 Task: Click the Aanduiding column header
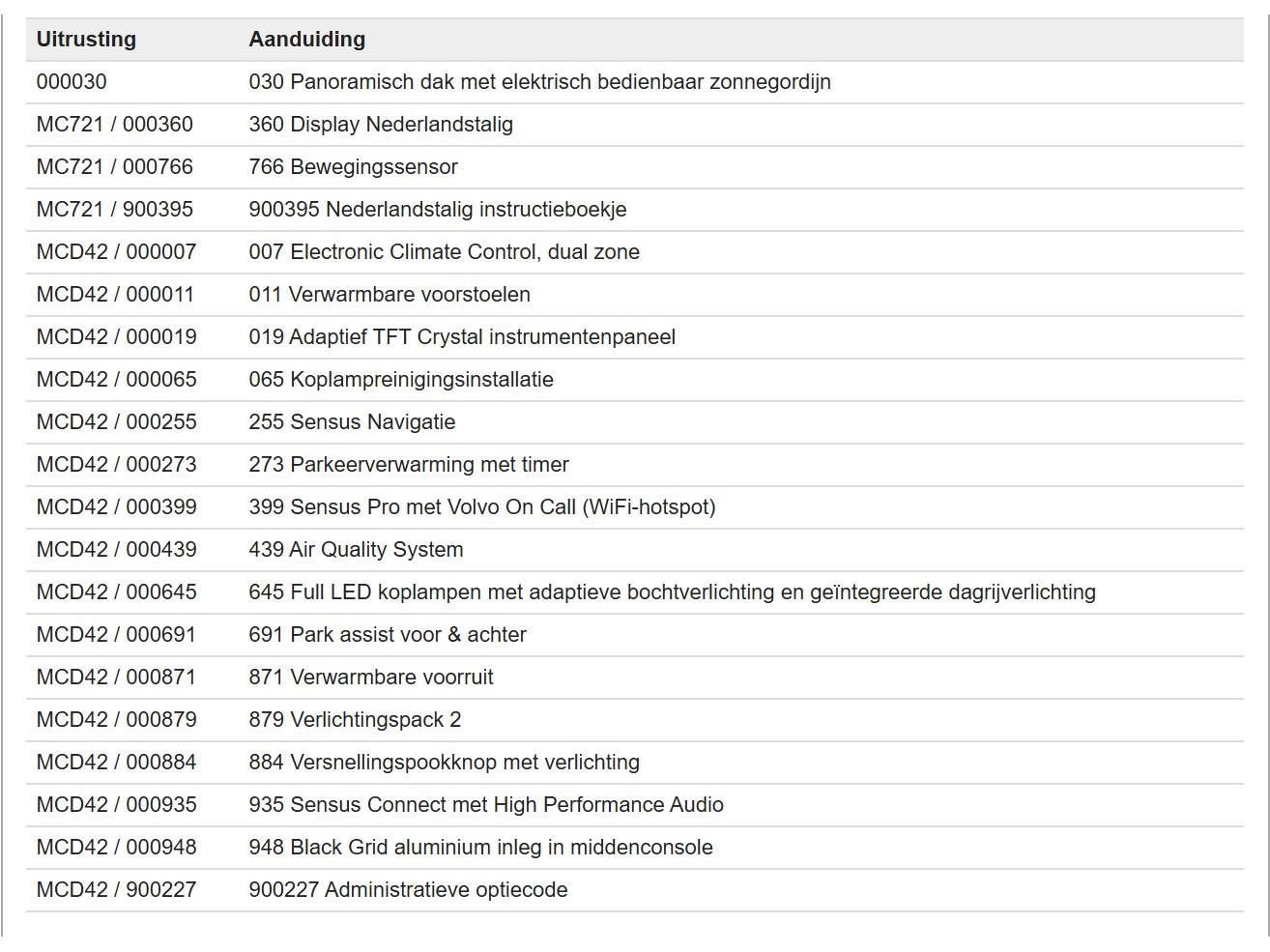click(306, 40)
